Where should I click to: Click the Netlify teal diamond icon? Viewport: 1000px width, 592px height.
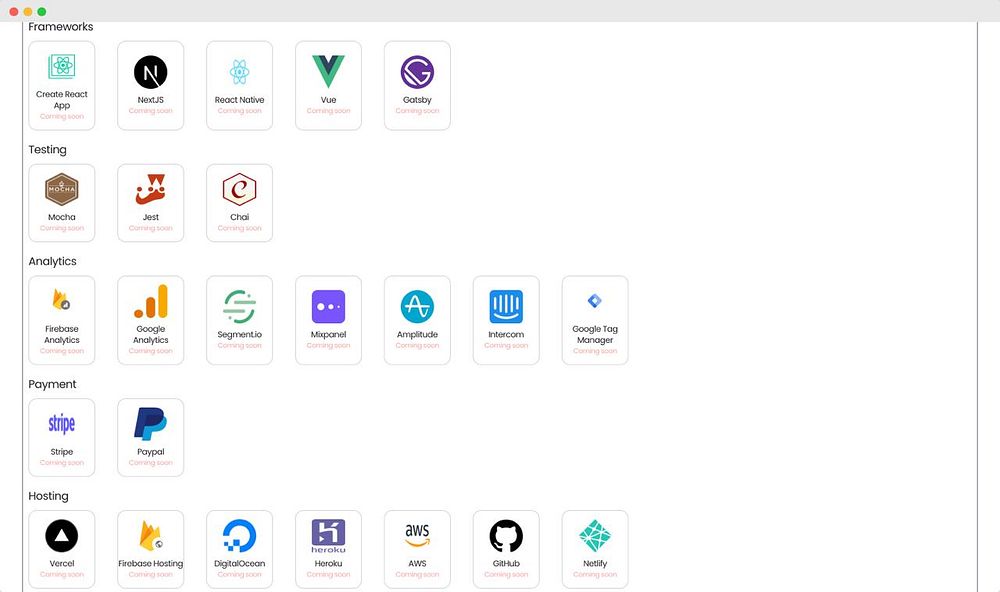[x=595, y=535]
